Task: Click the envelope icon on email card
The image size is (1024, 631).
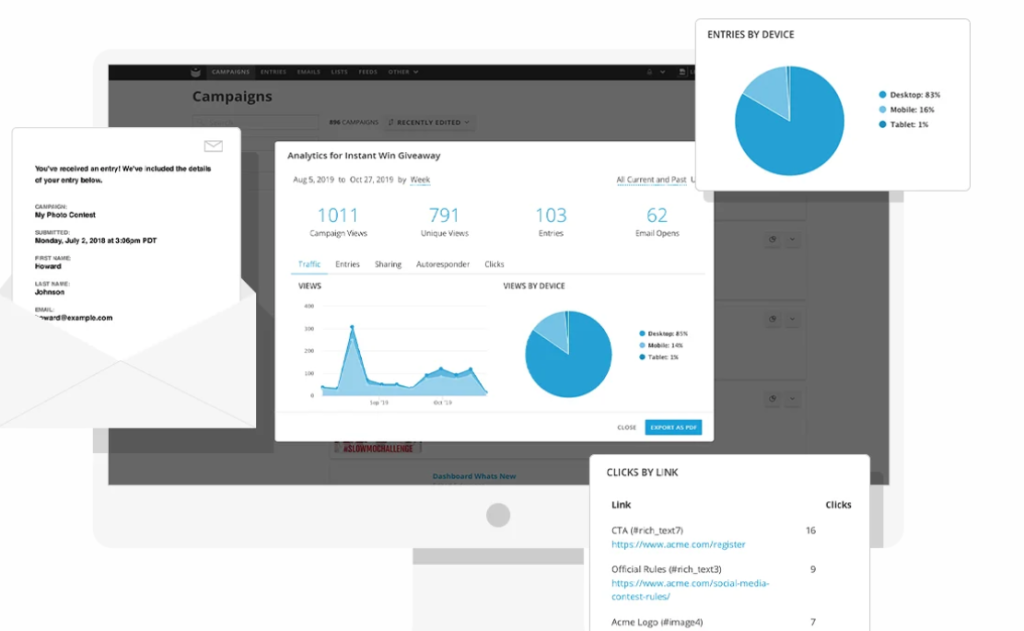Action: coord(214,146)
